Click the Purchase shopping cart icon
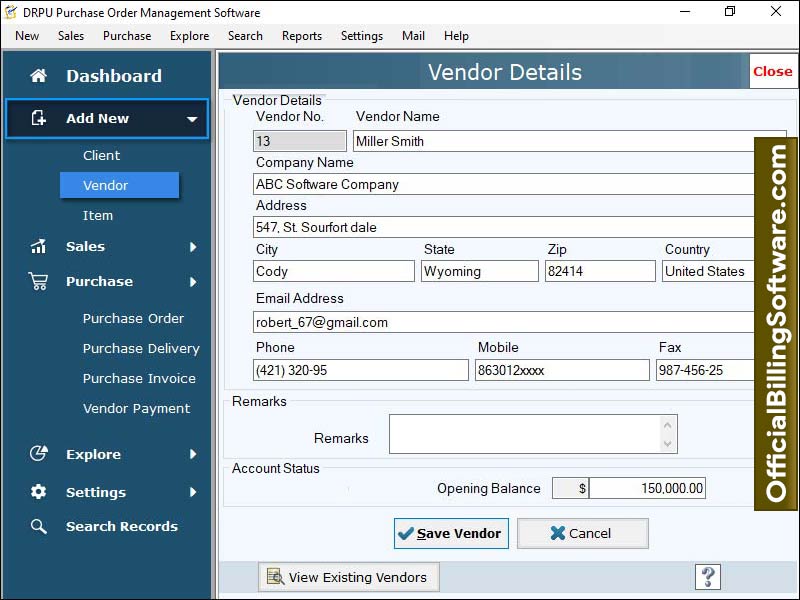Screen dimensions: 800x600 [39, 281]
